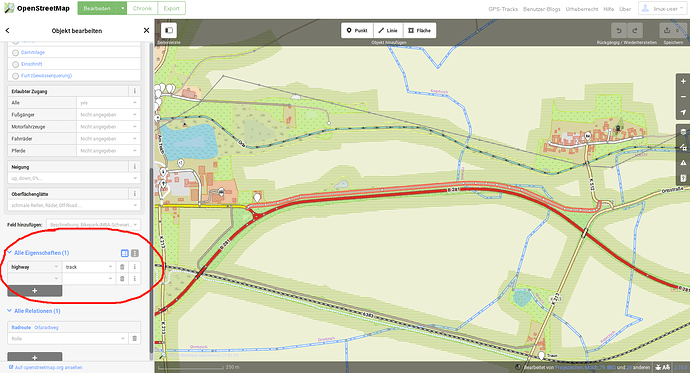690x373 pixels.
Task: Delete the highway tag with its trash icon
Action: [122, 267]
